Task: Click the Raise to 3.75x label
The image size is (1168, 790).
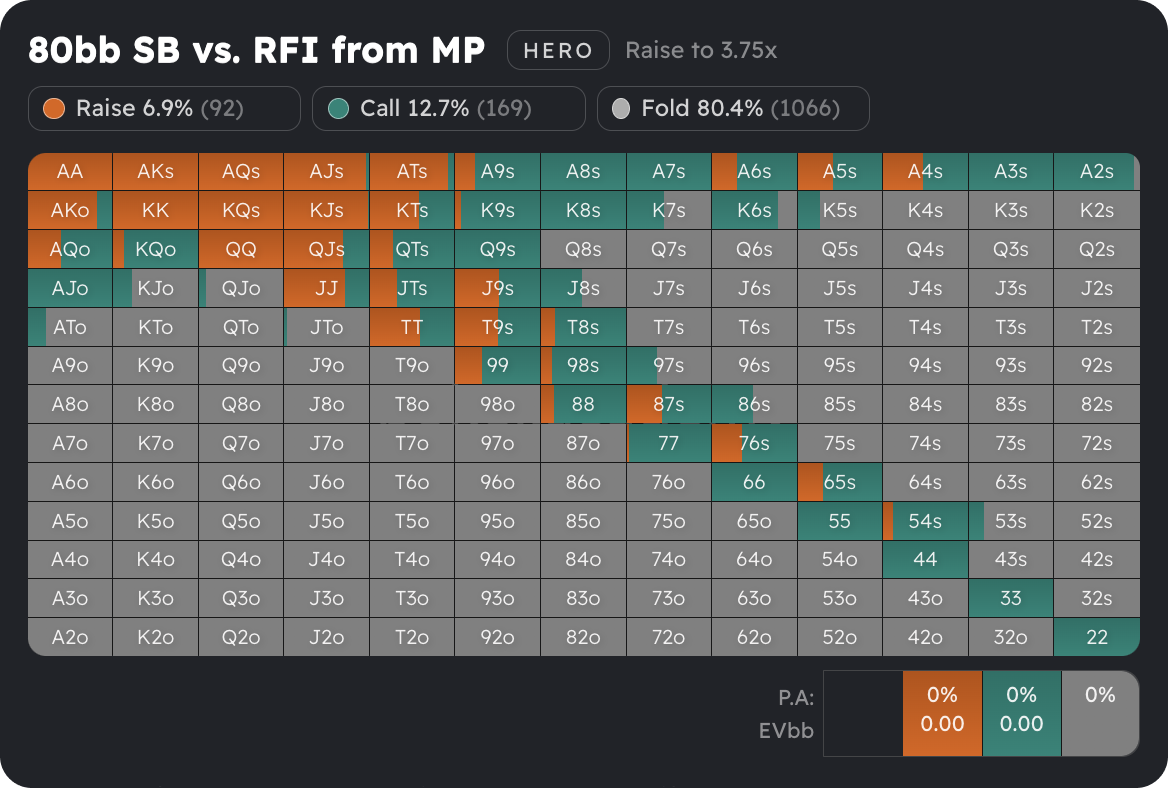Action: click(x=700, y=50)
